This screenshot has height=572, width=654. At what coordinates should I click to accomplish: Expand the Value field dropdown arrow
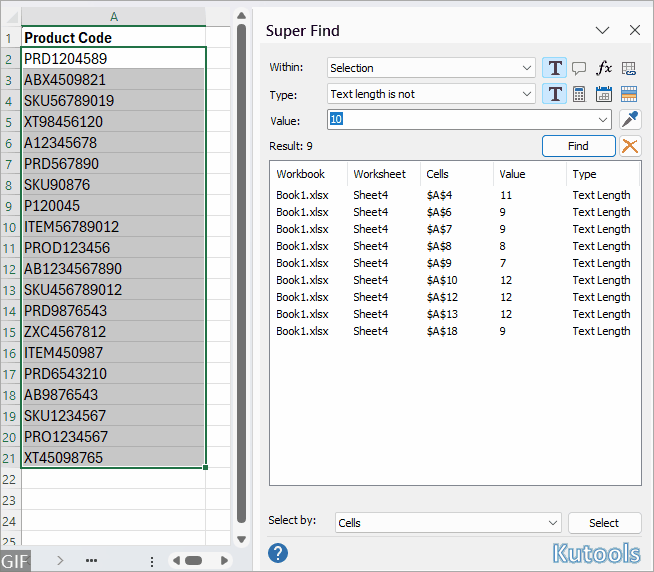pos(602,120)
